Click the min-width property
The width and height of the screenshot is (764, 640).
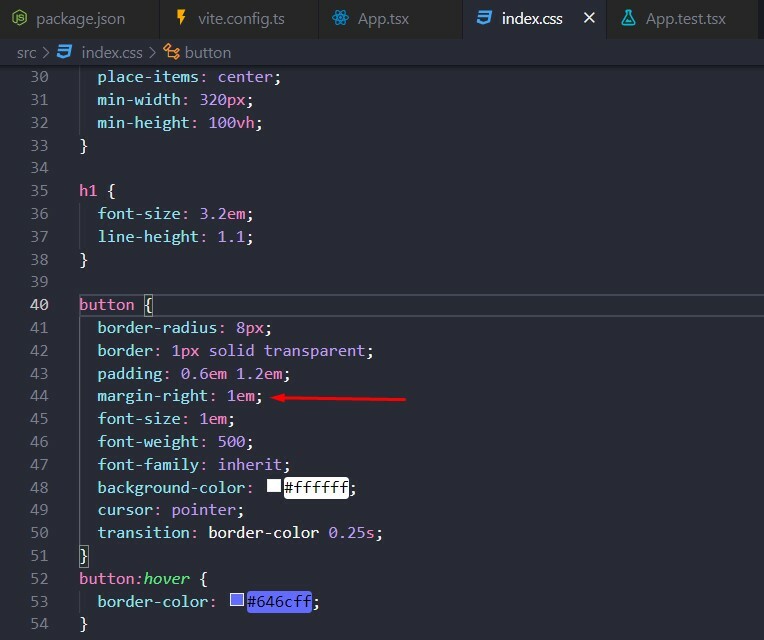[x=139, y=100]
